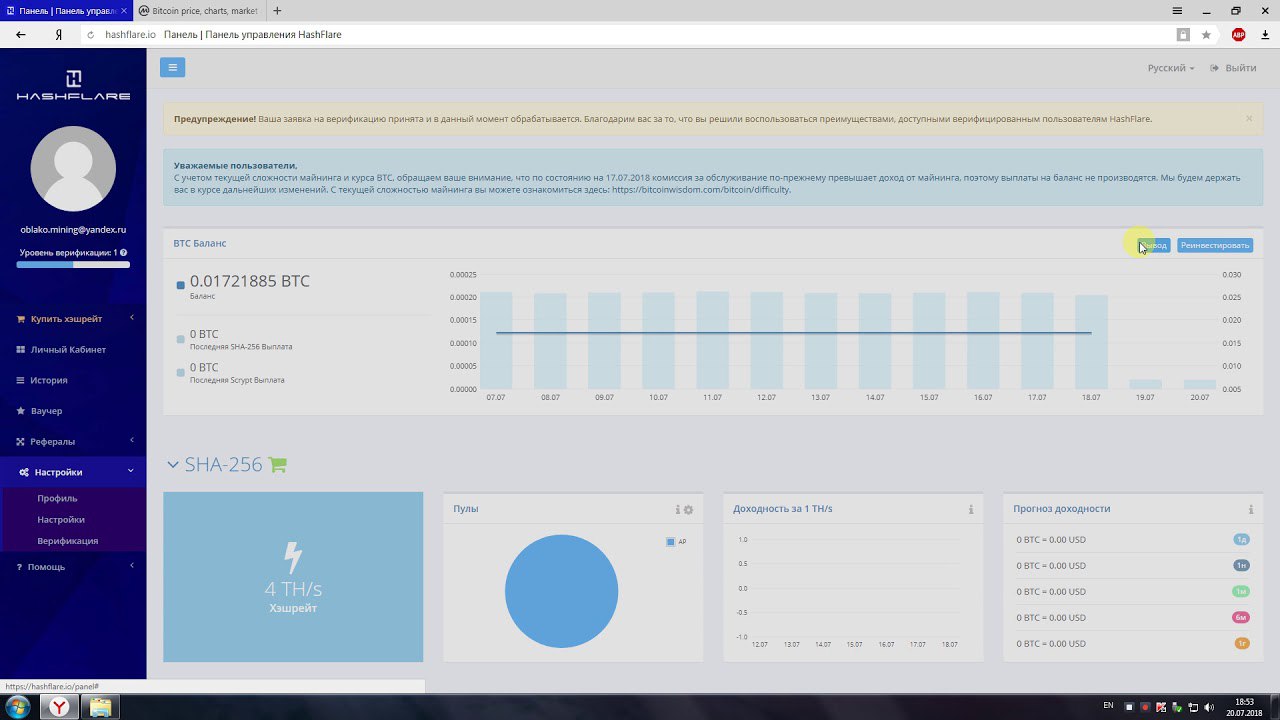Toggle Последняя SHA-256 Выплата legend square
Image resolution: width=1280 pixels, height=720 pixels.
click(x=180, y=339)
